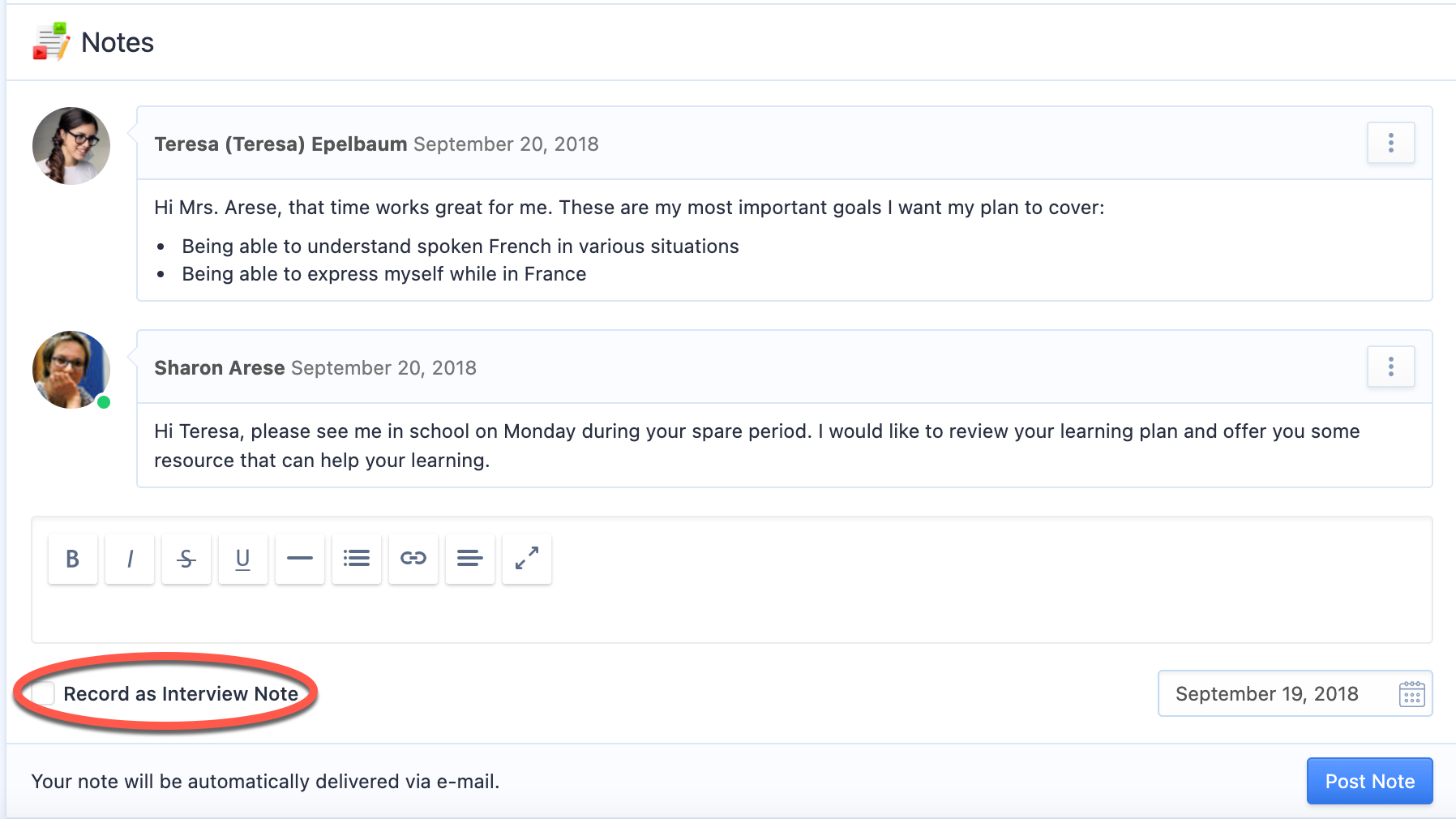Click the Post Note button
Viewport: 1456px width, 819px height.
click(x=1370, y=781)
